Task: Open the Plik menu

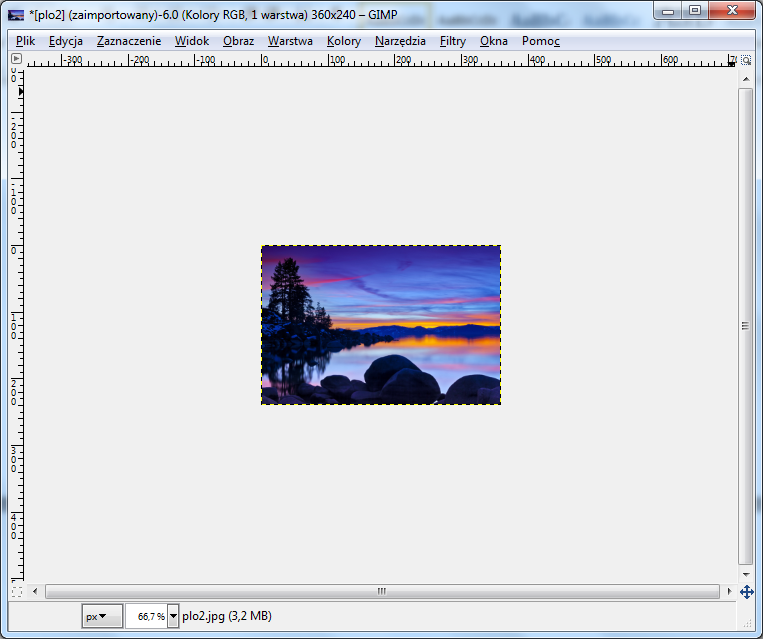Action: pyautogui.click(x=25, y=41)
